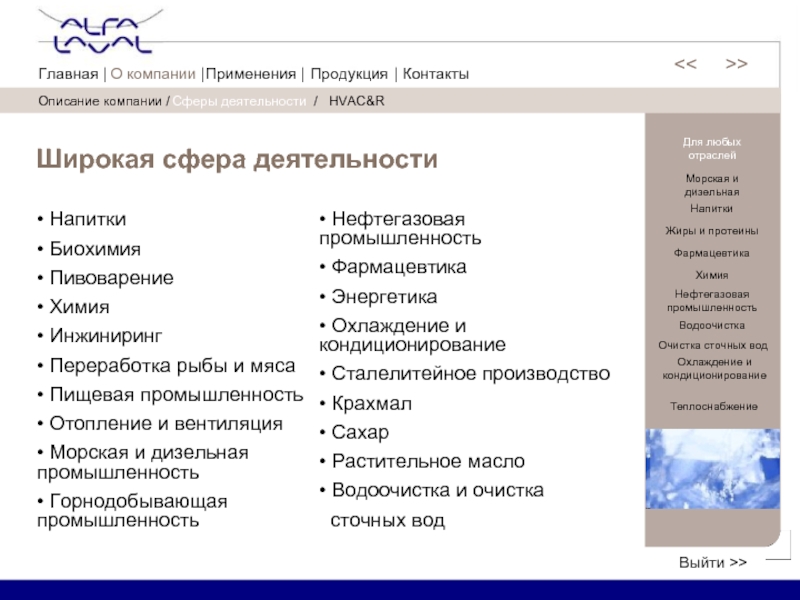800x600 pixels.
Task: Select Морская и дизельная промышленность bullet
Action: (143, 462)
